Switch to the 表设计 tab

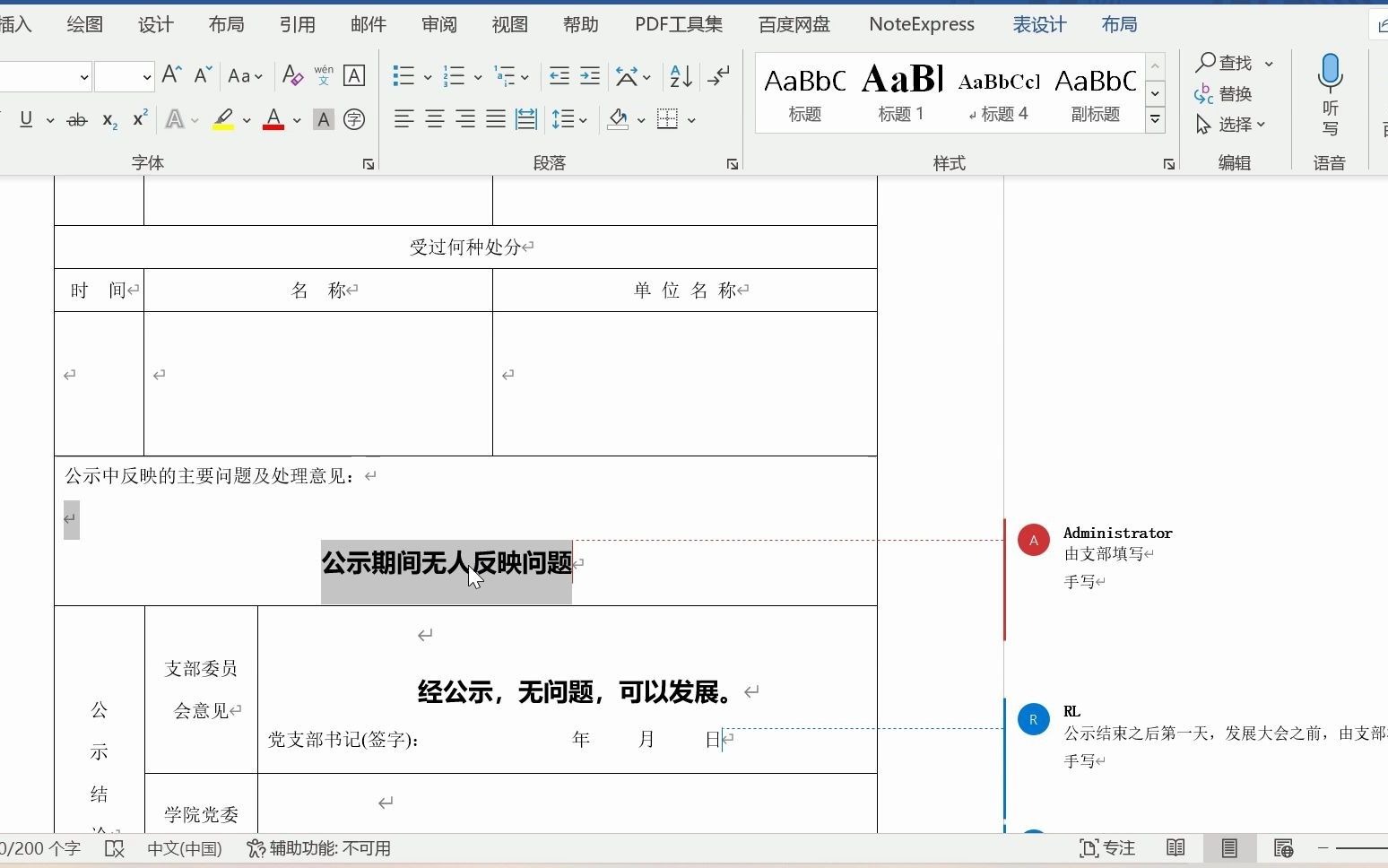click(1040, 24)
